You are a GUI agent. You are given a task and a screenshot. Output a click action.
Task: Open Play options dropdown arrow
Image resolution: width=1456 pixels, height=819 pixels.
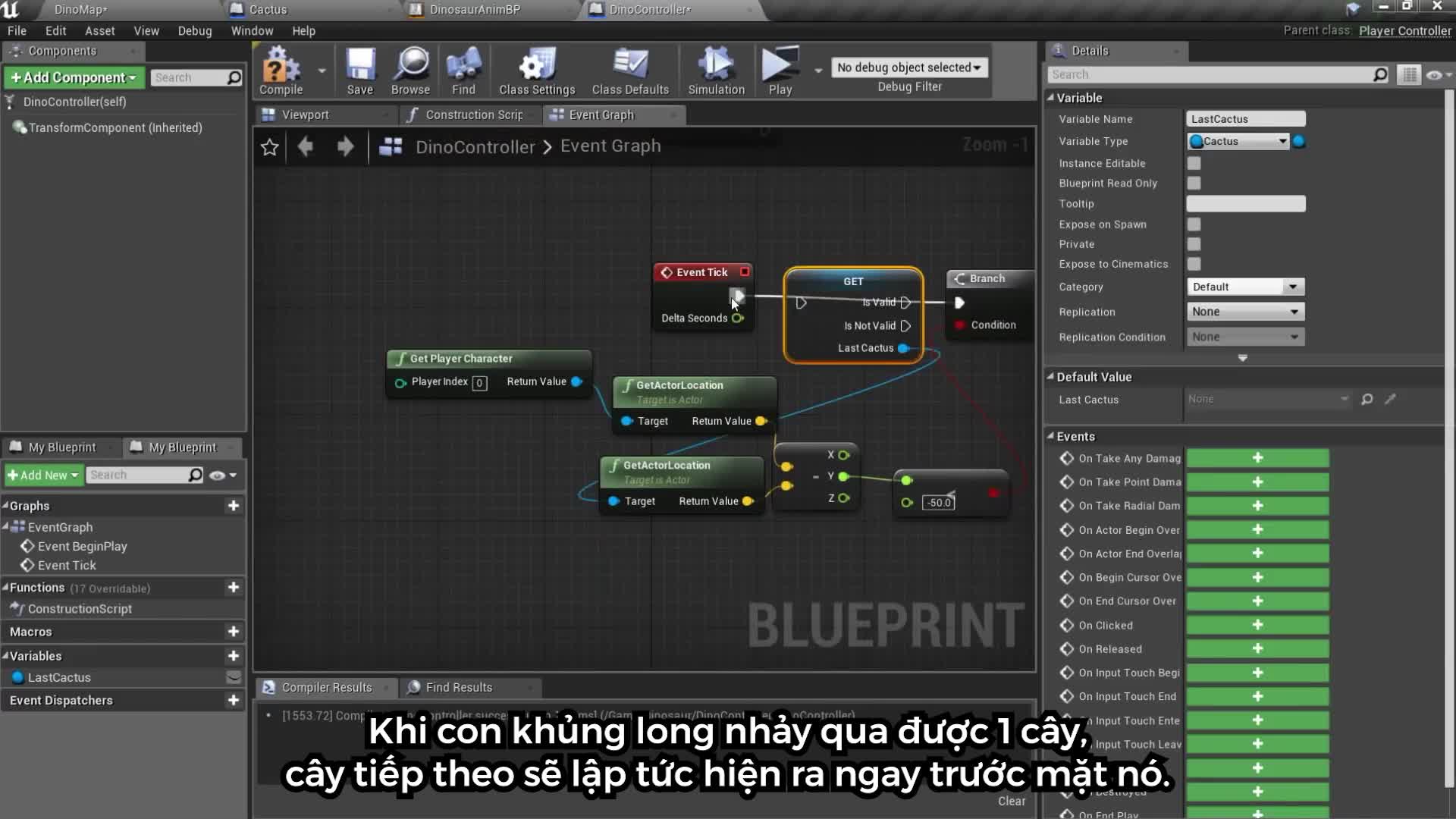pyautogui.click(x=818, y=71)
